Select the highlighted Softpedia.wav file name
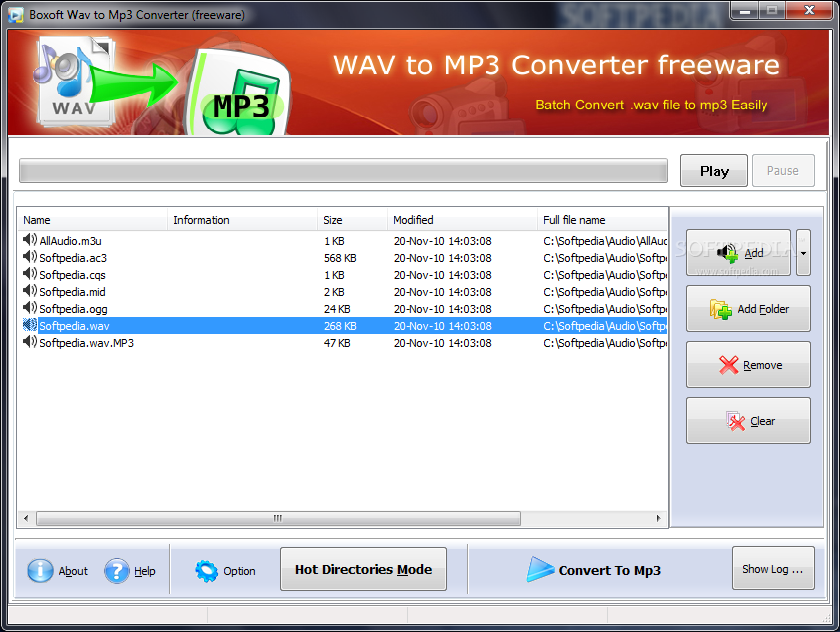The height and width of the screenshot is (632, 840). [74, 326]
